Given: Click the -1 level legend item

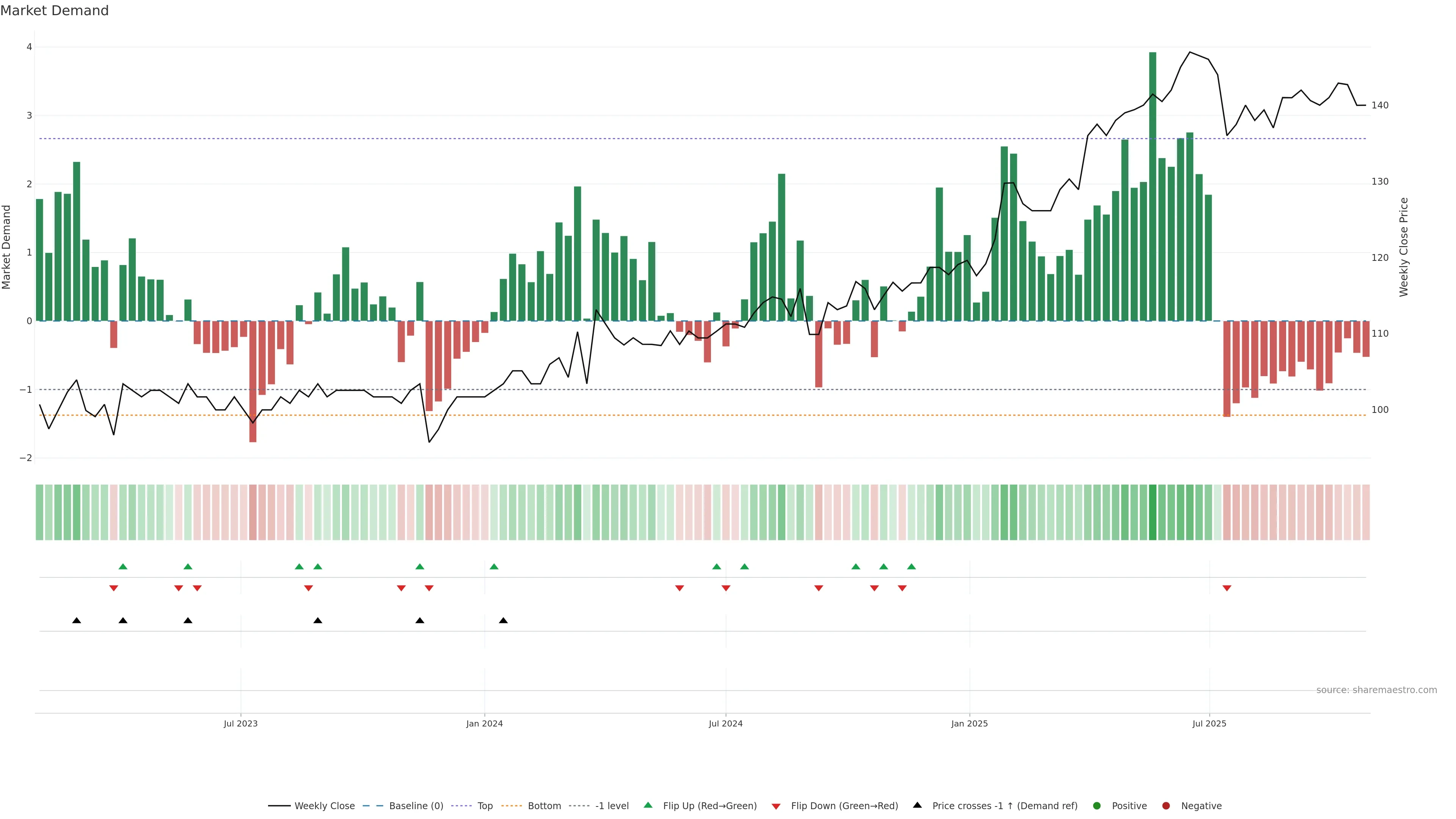Looking at the screenshot, I should coord(612,806).
